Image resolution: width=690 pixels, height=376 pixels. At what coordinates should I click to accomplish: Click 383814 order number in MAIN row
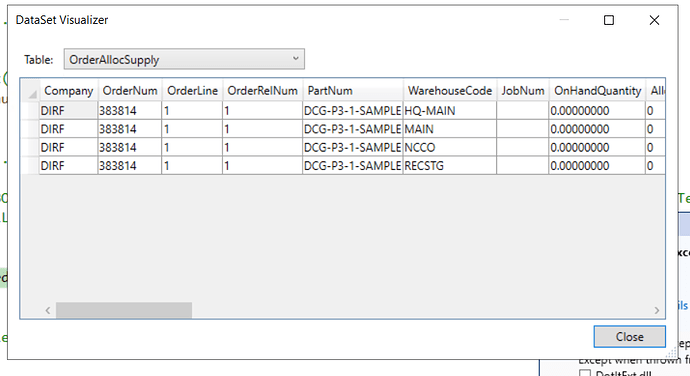130,129
